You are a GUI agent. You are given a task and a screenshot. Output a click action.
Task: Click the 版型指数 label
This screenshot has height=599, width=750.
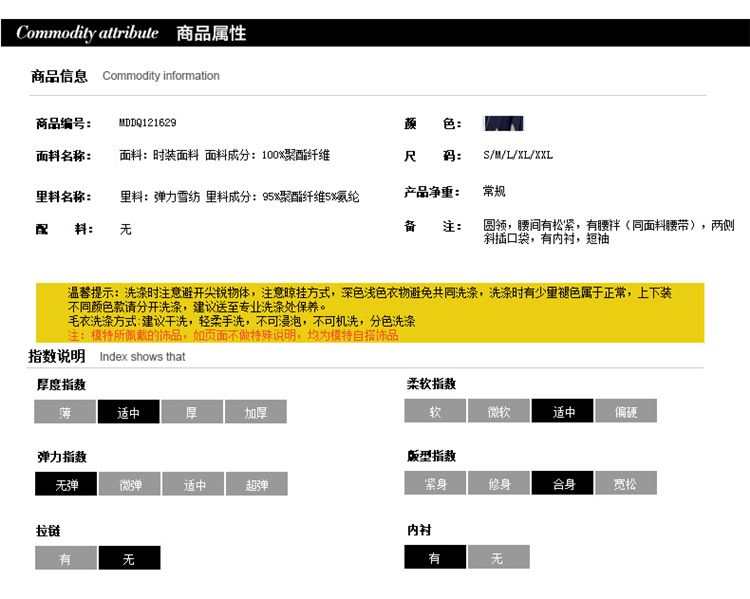(x=431, y=456)
